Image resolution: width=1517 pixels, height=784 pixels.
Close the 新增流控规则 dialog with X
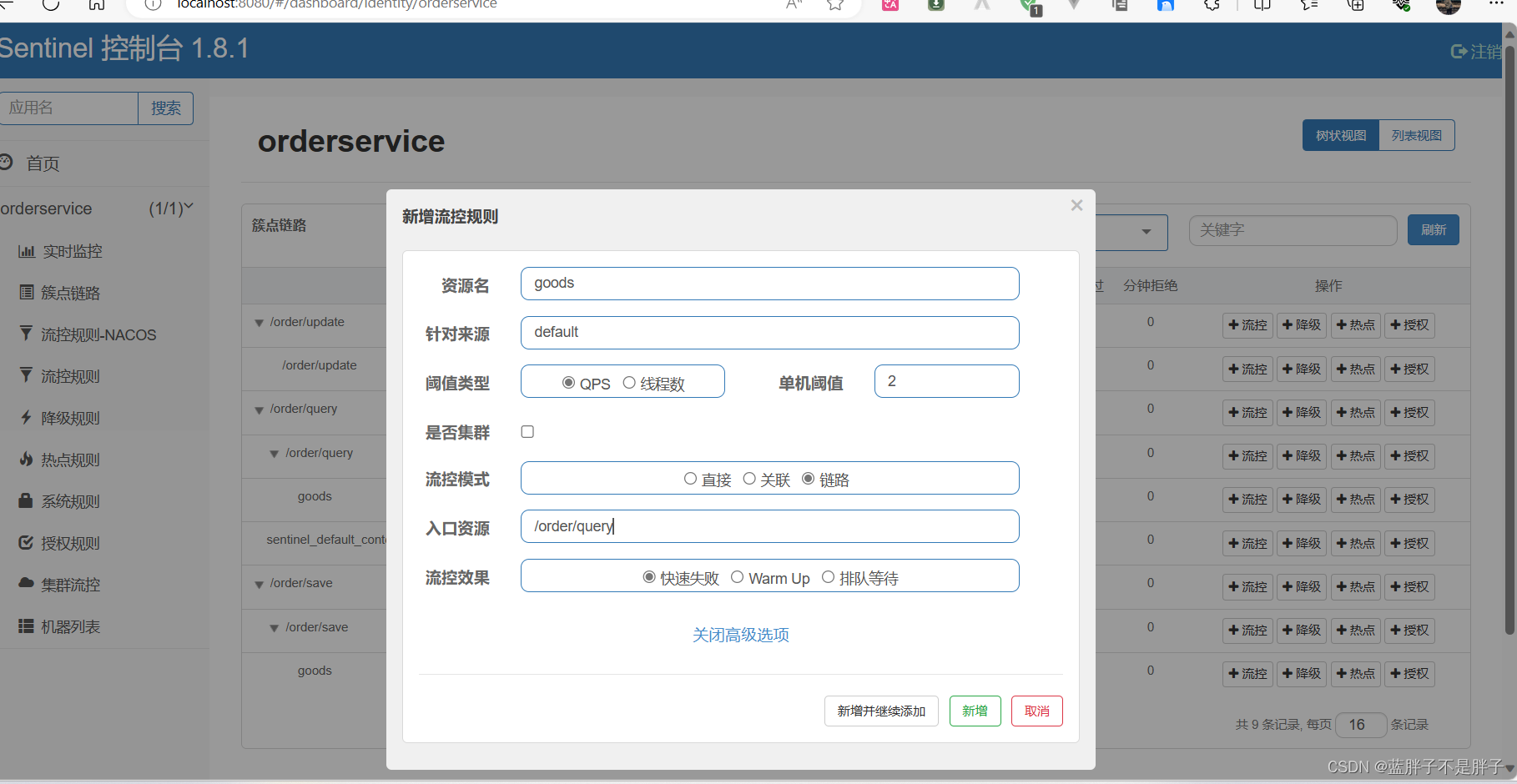coord(1076,205)
